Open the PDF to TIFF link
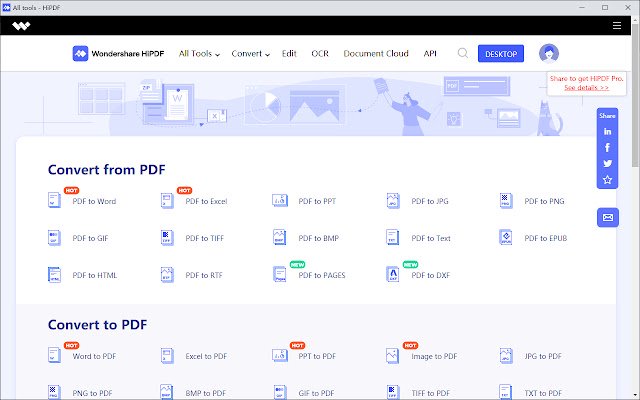 click(x=204, y=238)
